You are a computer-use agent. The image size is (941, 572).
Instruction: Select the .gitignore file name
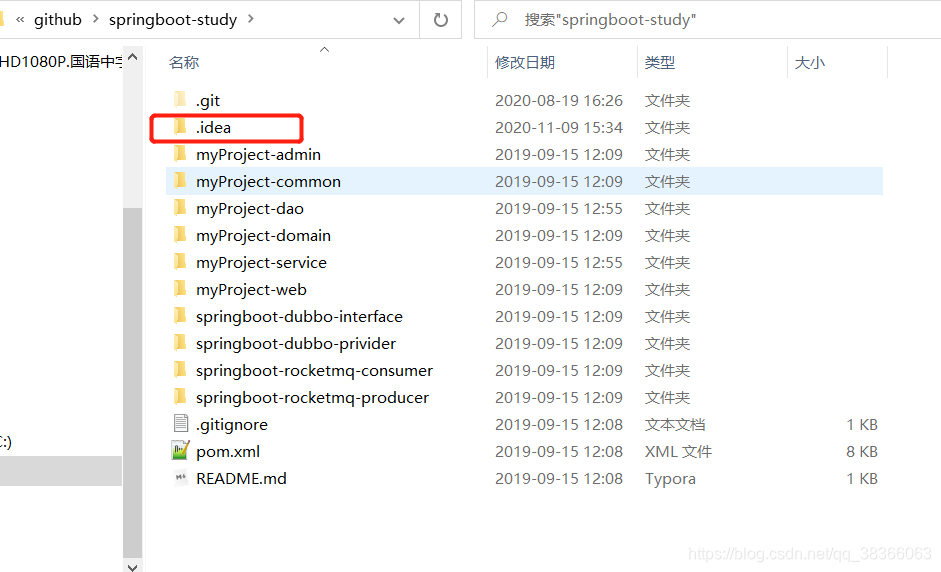[x=232, y=424]
